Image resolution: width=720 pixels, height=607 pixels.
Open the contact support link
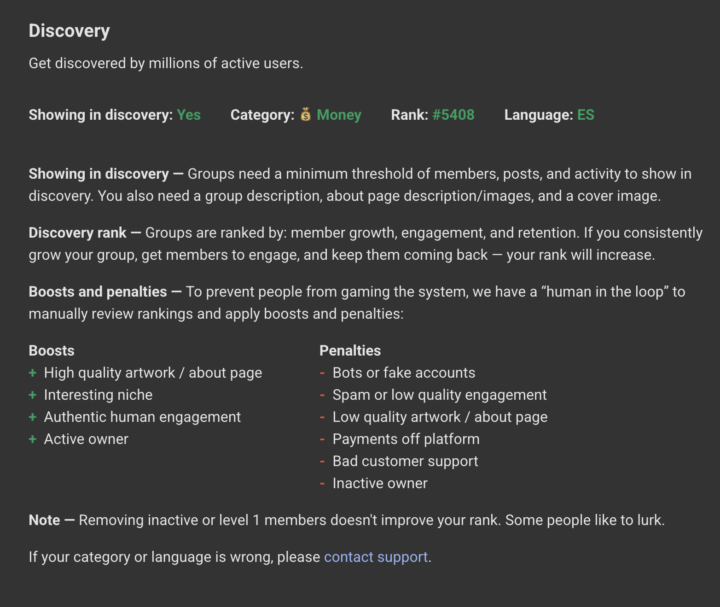(375, 556)
